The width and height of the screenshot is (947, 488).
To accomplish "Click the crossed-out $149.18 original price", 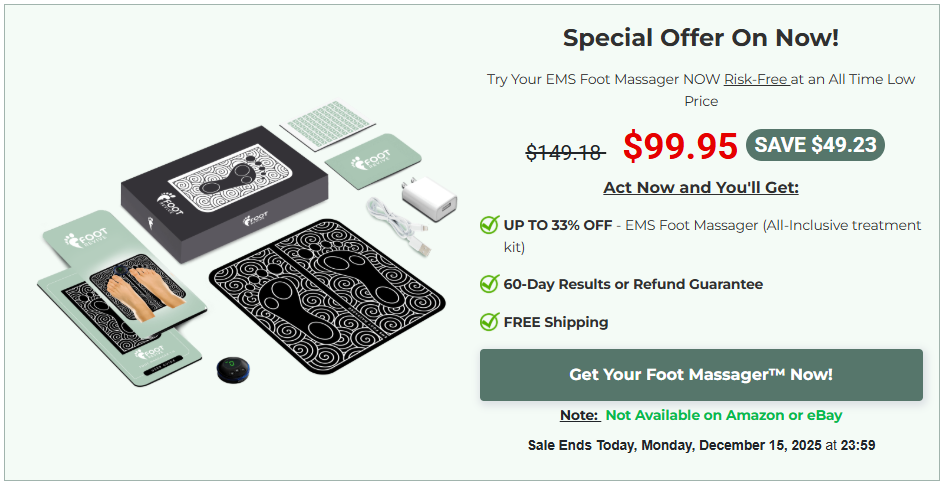I will [565, 152].
